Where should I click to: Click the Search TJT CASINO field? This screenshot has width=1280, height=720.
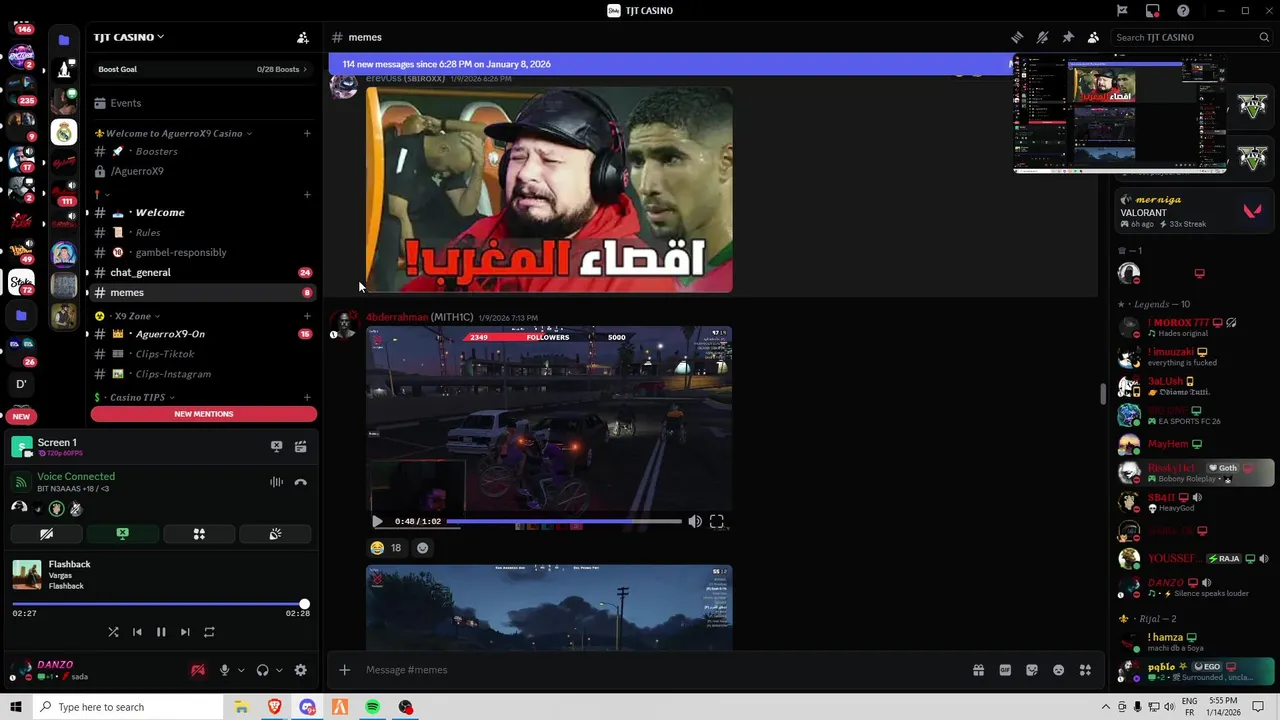click(1191, 37)
